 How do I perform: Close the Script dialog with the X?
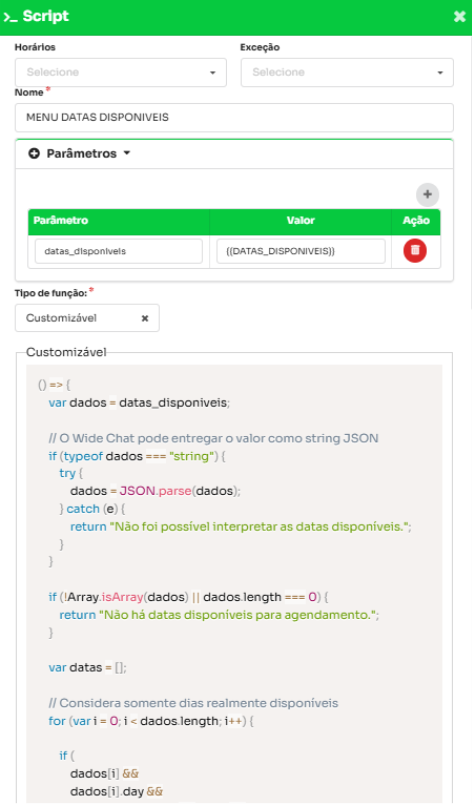pos(459,17)
